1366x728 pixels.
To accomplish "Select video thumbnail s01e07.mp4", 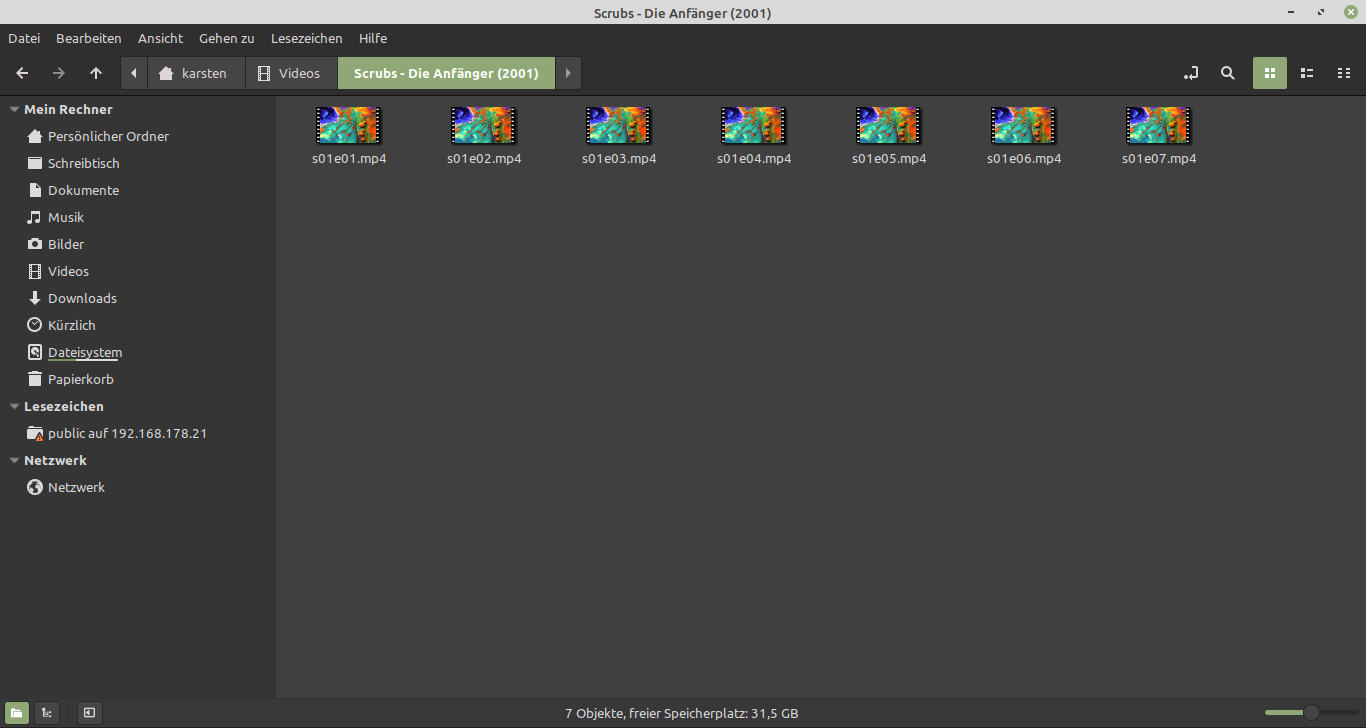I will pos(1159,126).
